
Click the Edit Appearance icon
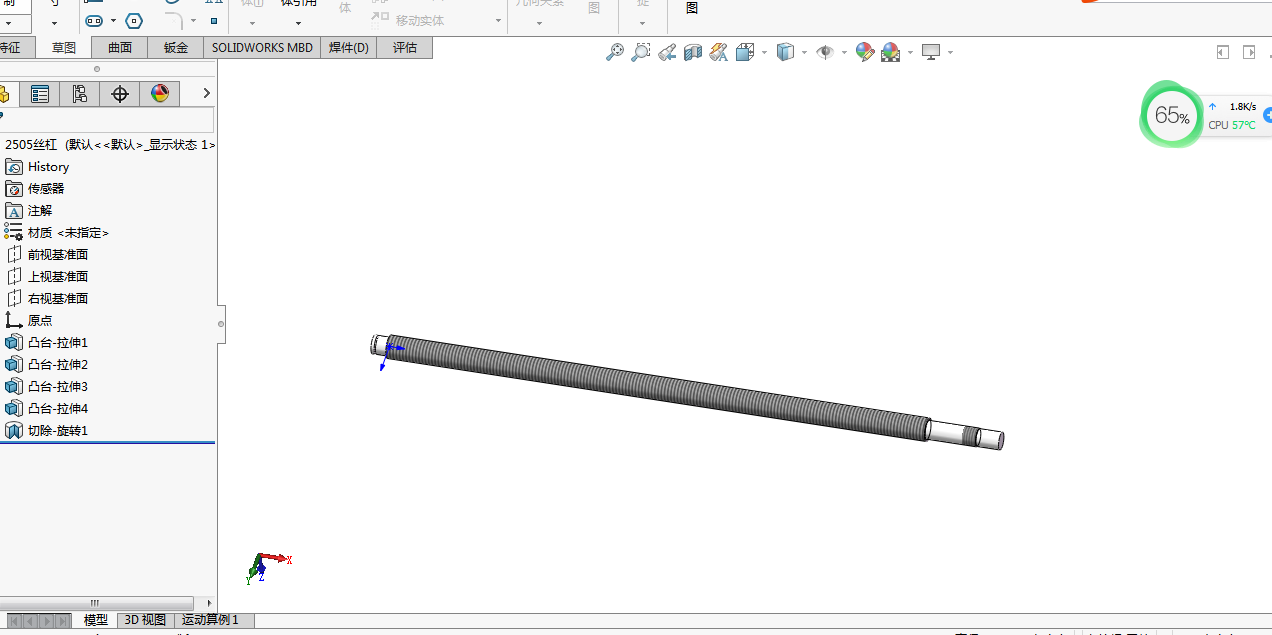865,52
